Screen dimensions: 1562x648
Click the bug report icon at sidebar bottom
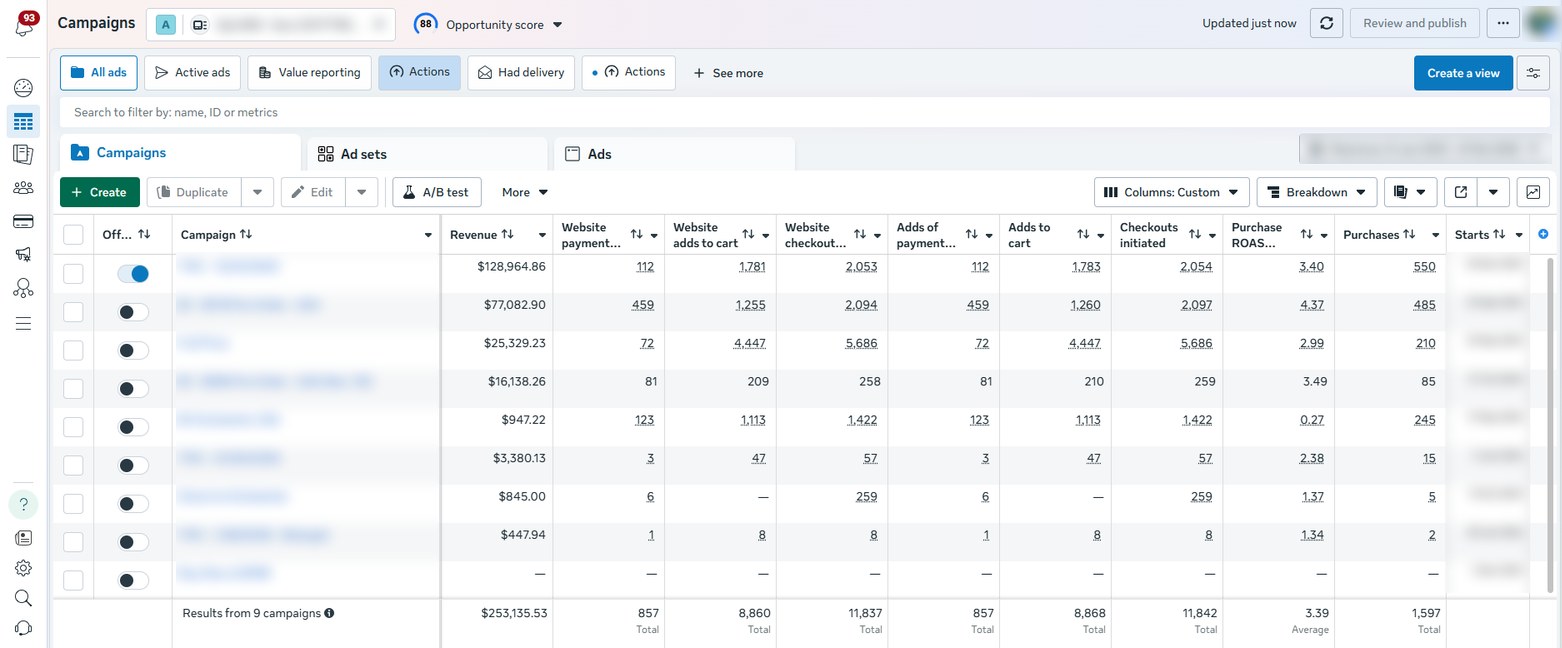[x=23, y=628]
